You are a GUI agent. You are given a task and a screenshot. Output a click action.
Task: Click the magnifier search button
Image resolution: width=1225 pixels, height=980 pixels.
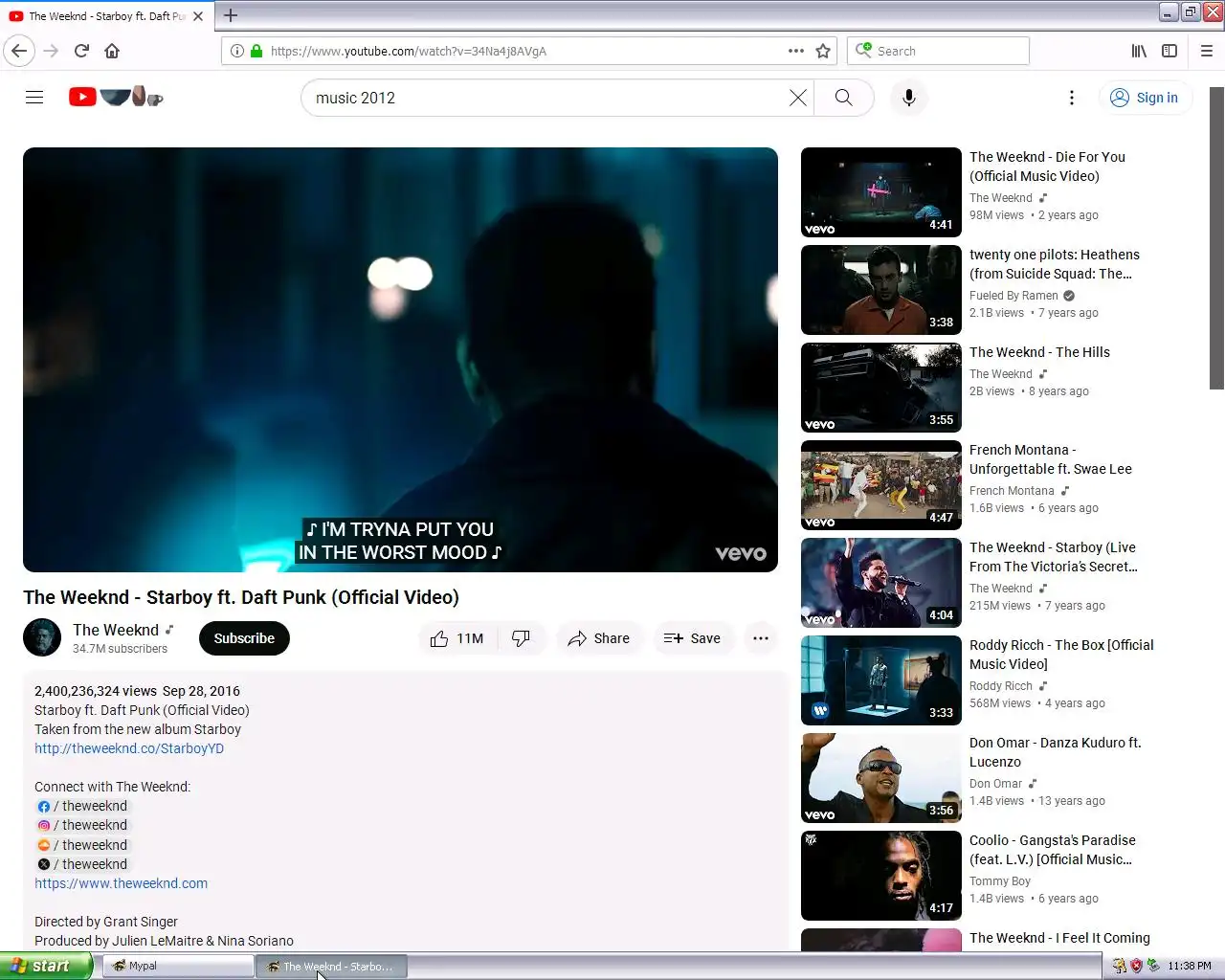pyautogui.click(x=843, y=98)
